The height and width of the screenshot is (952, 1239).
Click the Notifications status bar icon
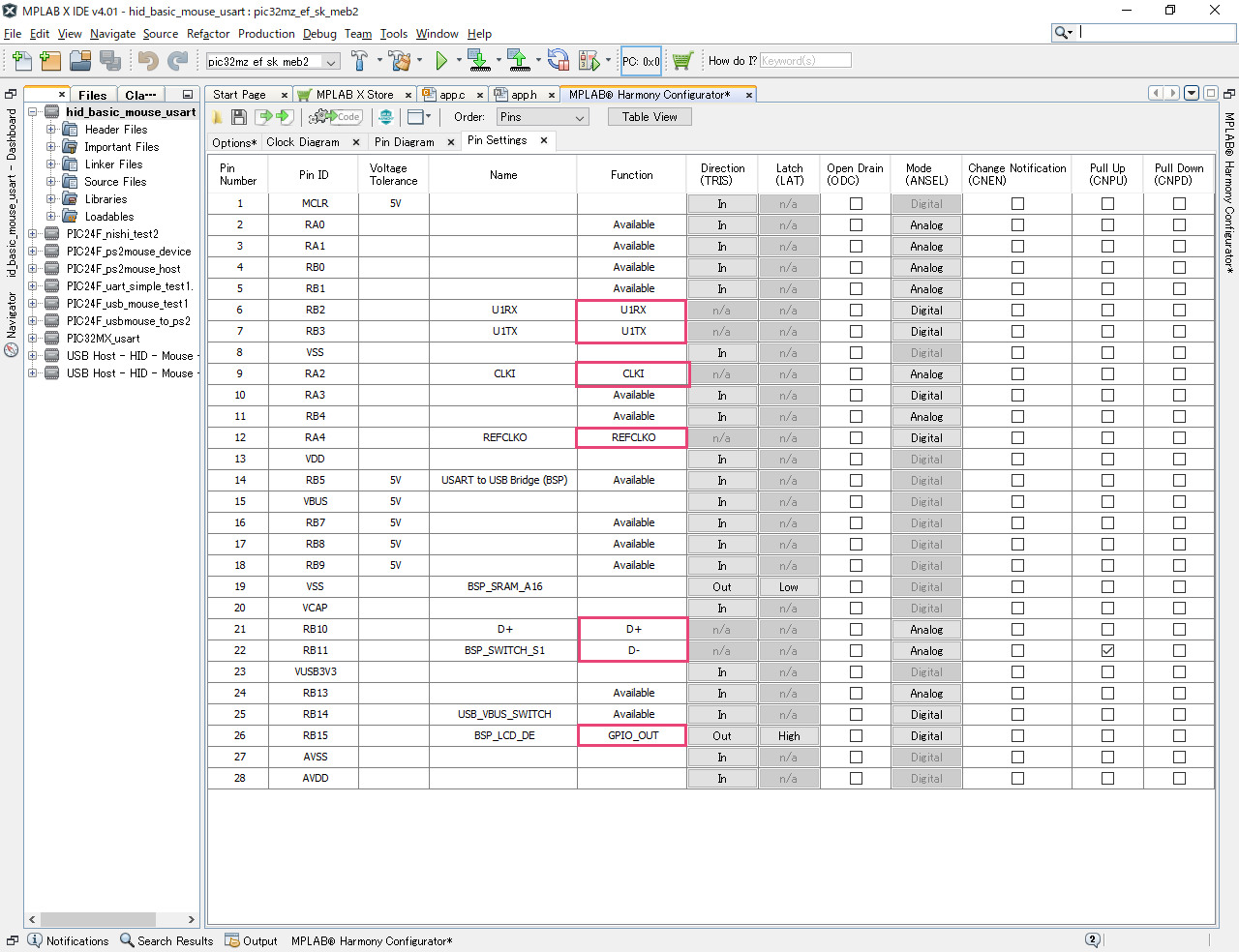35,940
